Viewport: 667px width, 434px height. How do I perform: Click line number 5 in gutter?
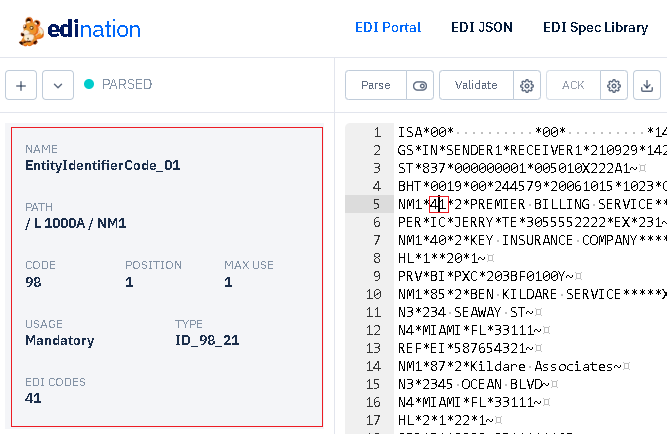[376, 204]
